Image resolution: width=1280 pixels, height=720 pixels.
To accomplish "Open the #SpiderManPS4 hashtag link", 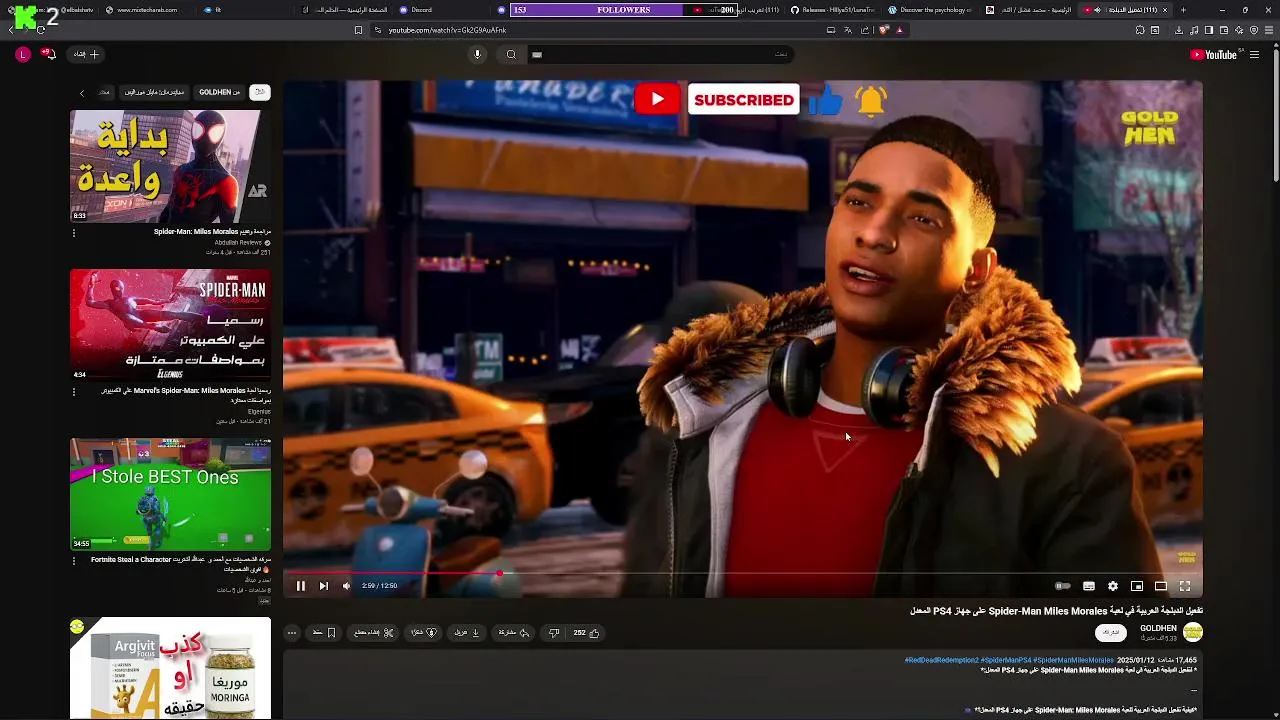I will [x=1007, y=661].
